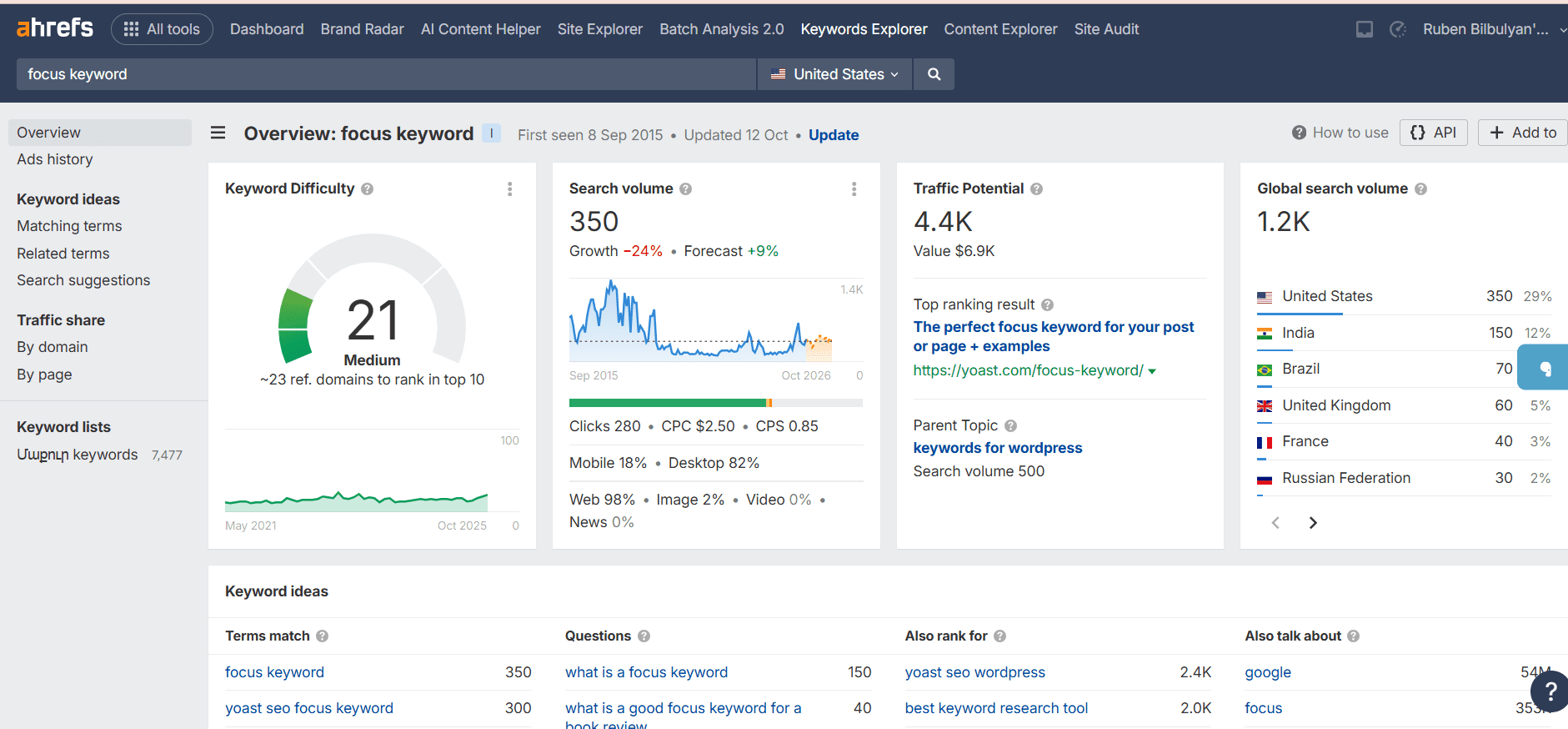The height and width of the screenshot is (729, 1568).
Task: Click the magnifier search button
Action: pos(934,74)
